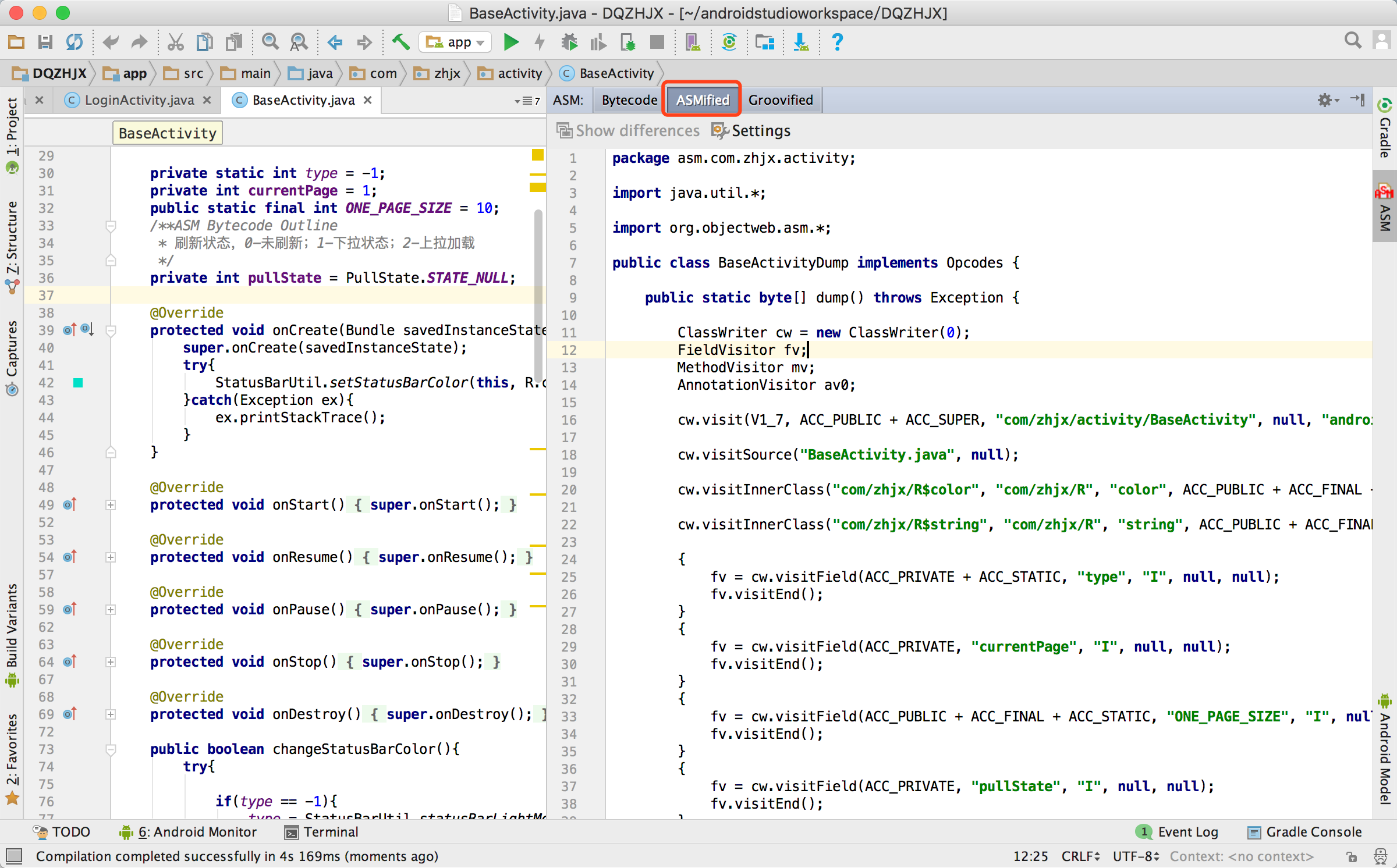The height and width of the screenshot is (868, 1397).
Task: Expand the folded onStop method
Action: 111,662
